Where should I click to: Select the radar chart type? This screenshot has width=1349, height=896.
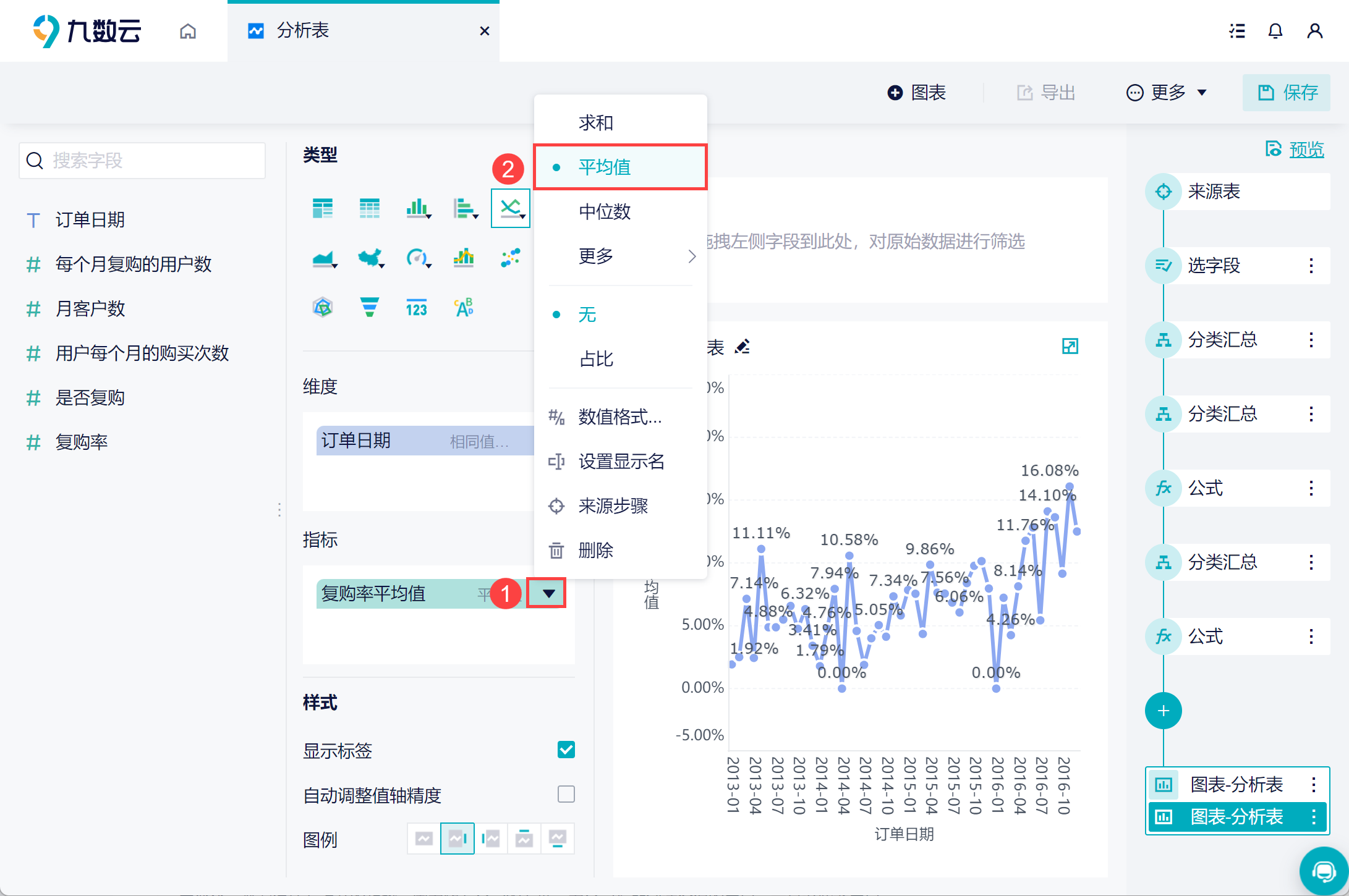[x=323, y=307]
